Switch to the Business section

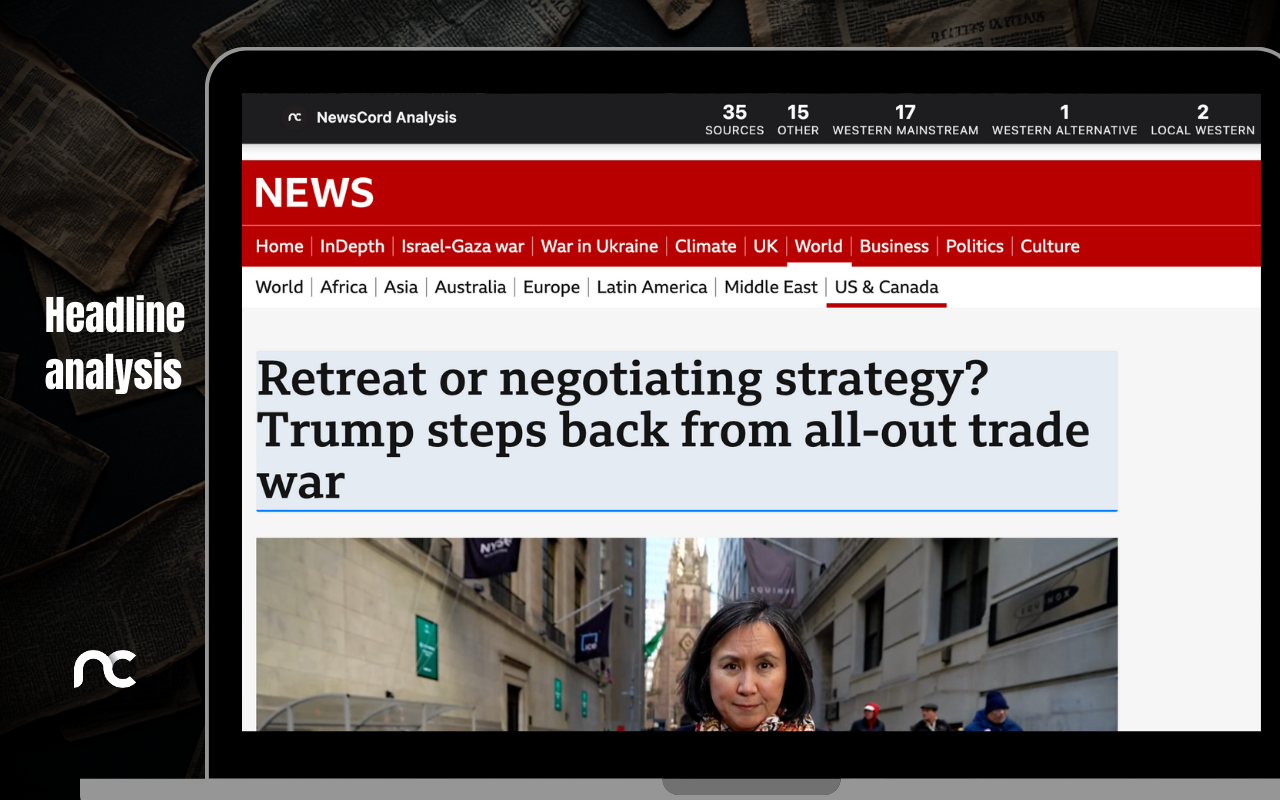[894, 246]
